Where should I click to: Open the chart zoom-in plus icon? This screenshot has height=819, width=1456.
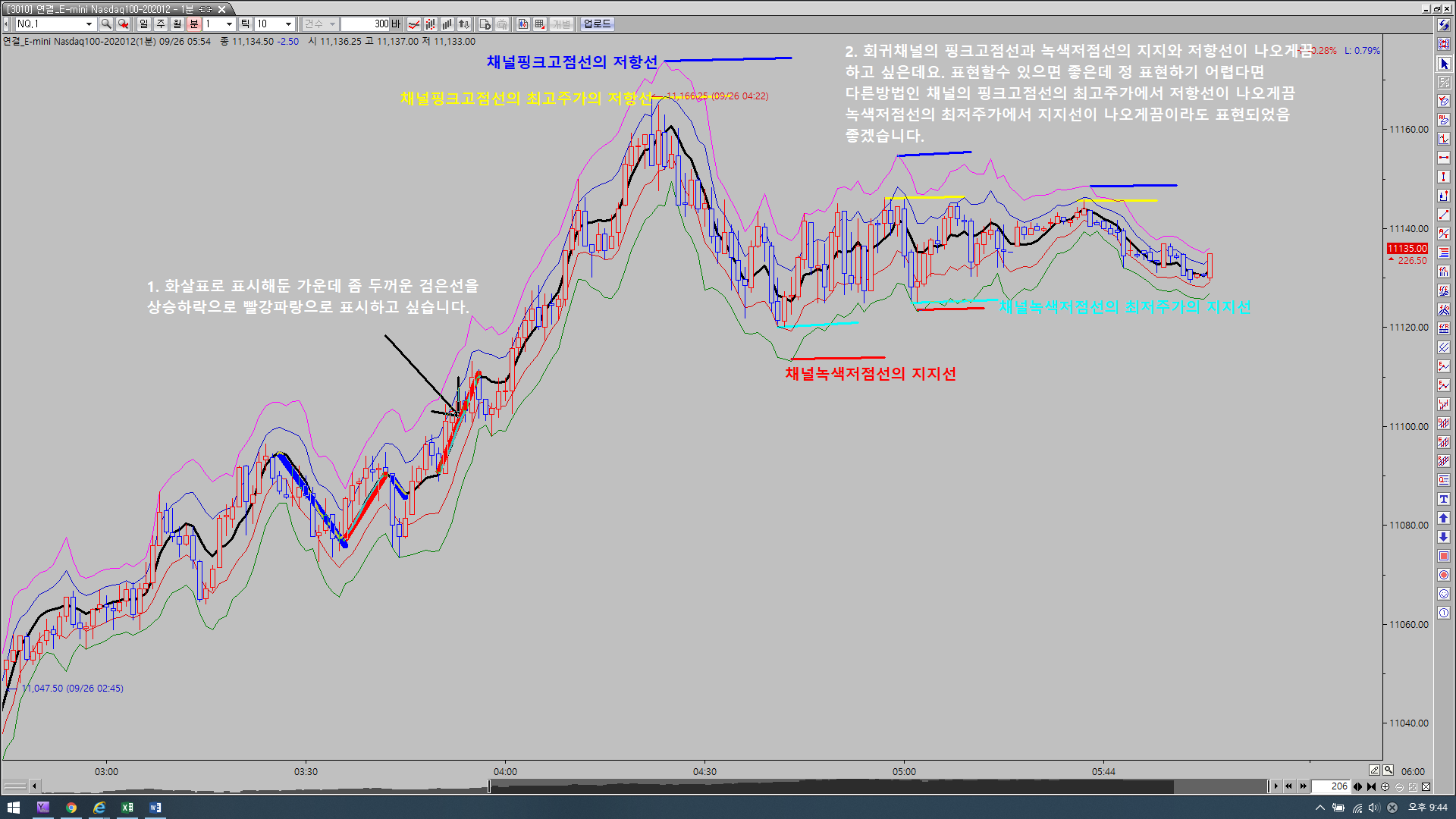click(x=1385, y=787)
